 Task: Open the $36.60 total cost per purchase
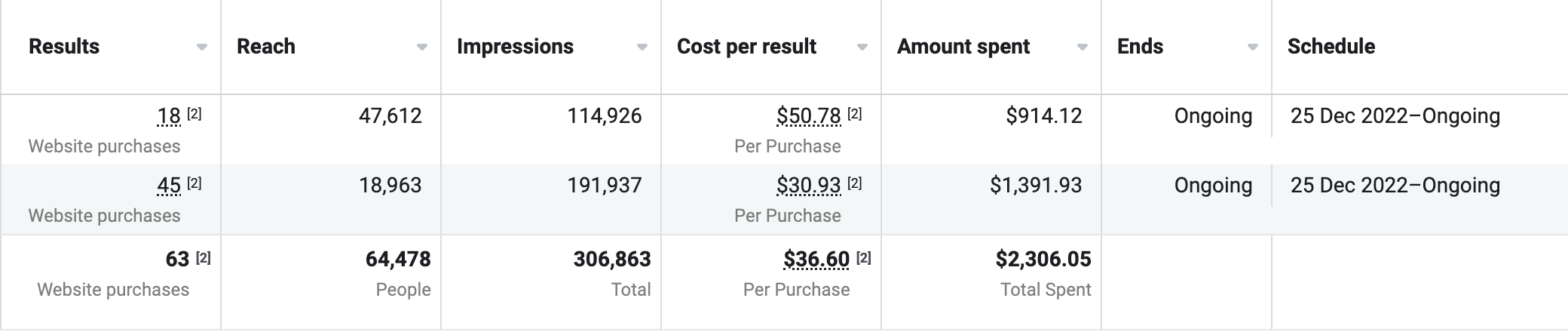[x=816, y=260]
